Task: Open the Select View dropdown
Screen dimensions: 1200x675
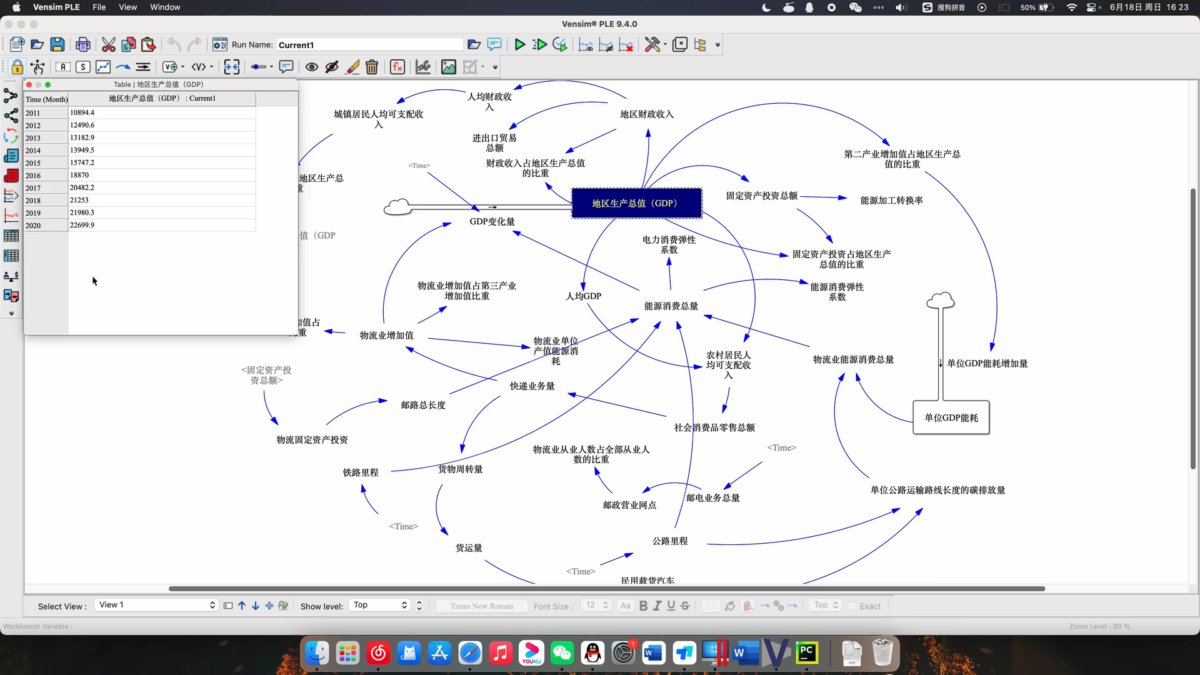Action: tap(155, 605)
